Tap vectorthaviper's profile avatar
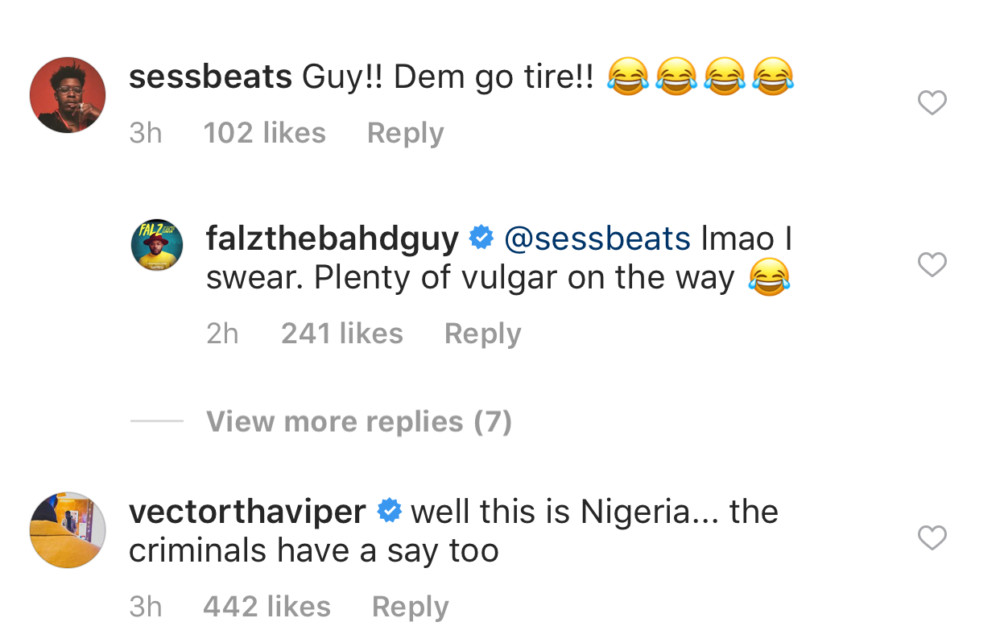The height and width of the screenshot is (643, 1000). (67, 529)
